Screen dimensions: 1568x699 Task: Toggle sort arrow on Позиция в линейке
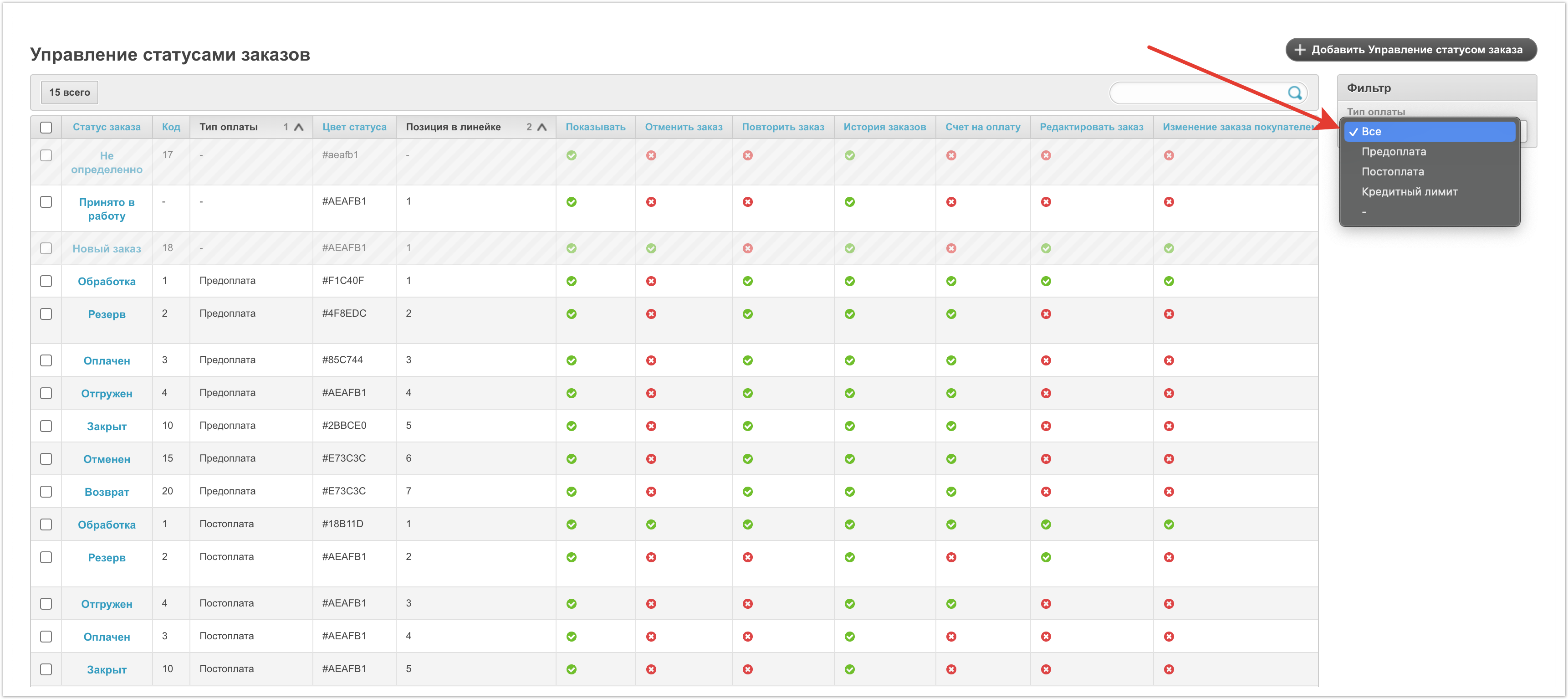coord(542,127)
